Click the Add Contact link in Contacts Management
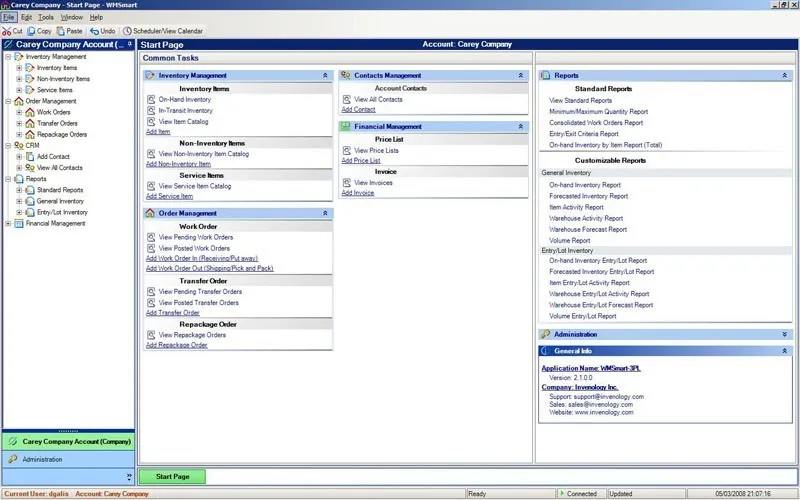 tap(358, 110)
